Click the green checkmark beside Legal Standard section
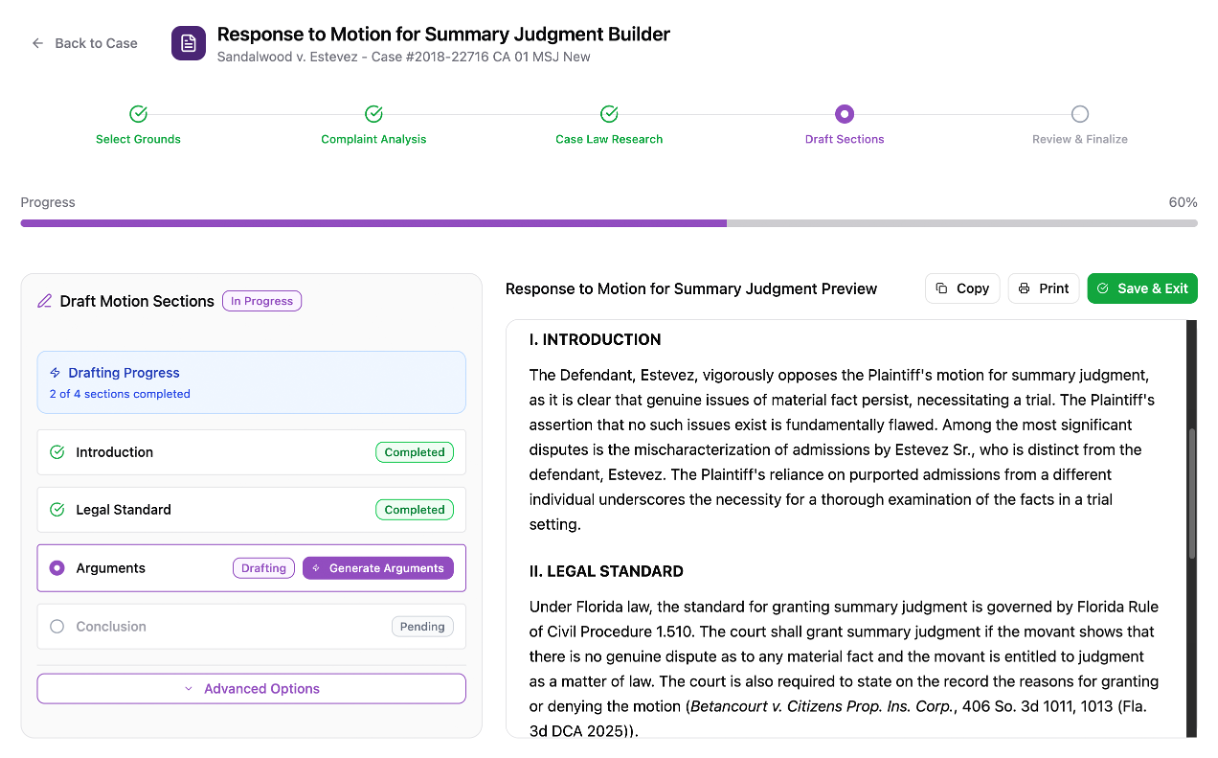The width and height of the screenshot is (1218, 758). click(57, 510)
